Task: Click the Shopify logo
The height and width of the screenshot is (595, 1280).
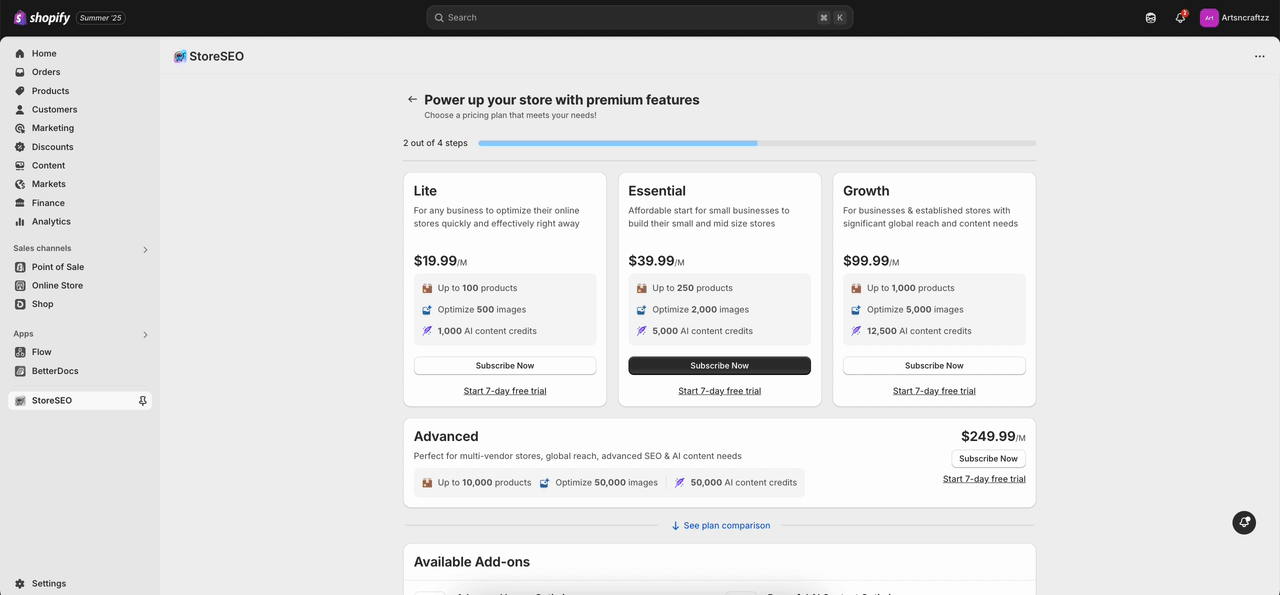Action: pyautogui.click(x=42, y=18)
